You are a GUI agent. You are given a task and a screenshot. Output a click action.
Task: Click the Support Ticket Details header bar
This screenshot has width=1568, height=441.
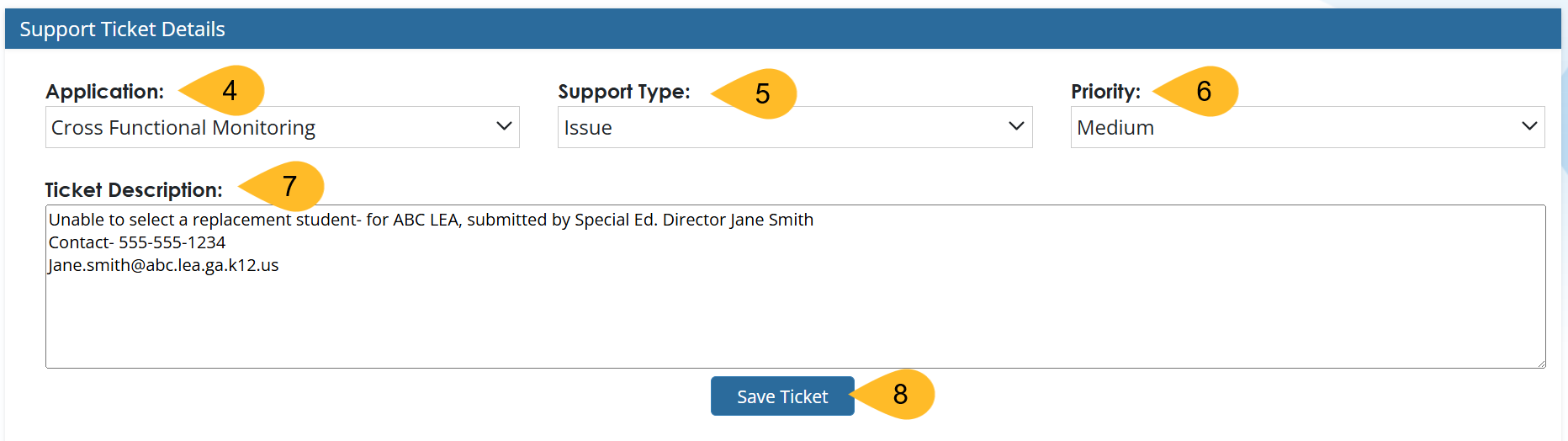pos(782,29)
